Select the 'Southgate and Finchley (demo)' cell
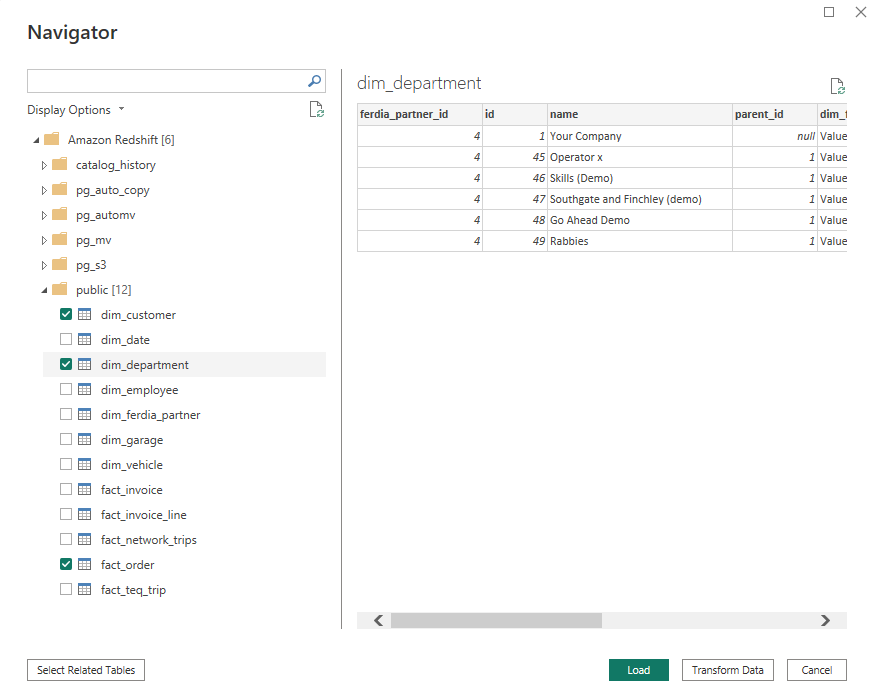The width and height of the screenshot is (873, 696). pos(640,199)
